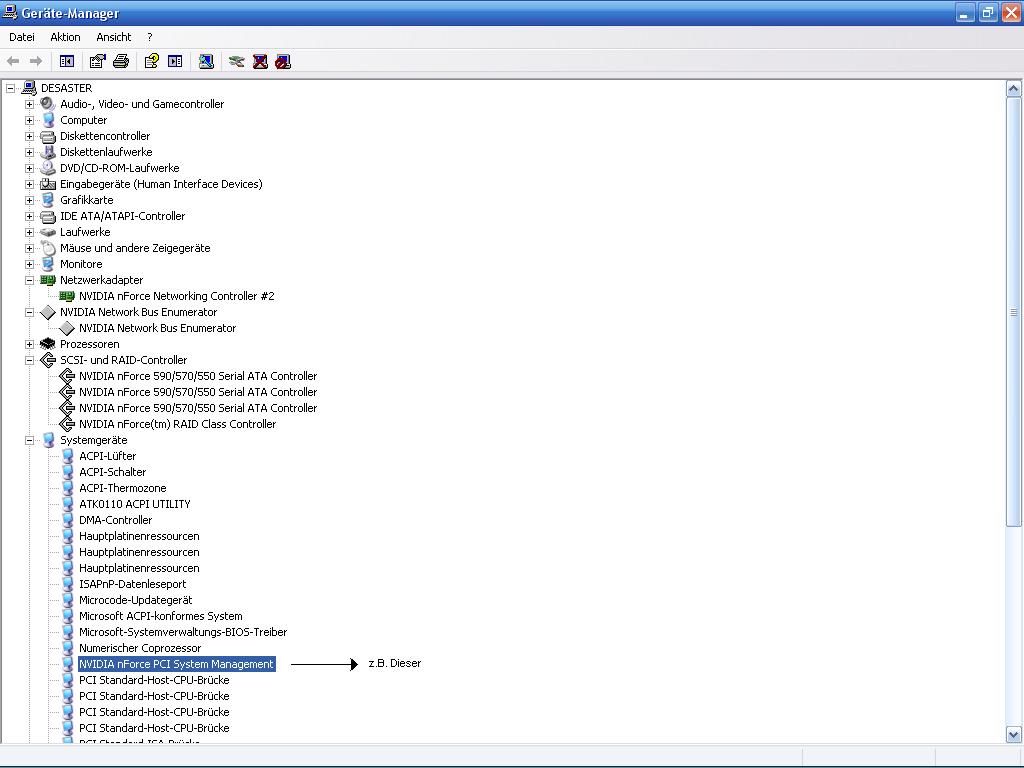Click the SCSI- und RAID-Controller icon
The width and height of the screenshot is (1024, 768).
coord(48,360)
